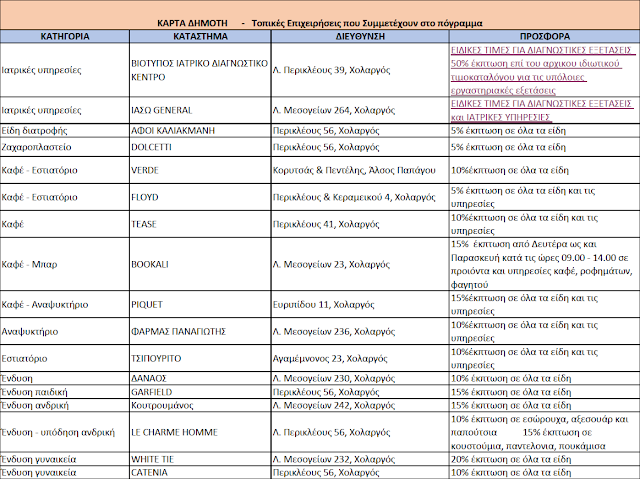Select the category cell Καφέ - Μπαρ
The width and height of the screenshot is (640, 479).
[x=65, y=264]
